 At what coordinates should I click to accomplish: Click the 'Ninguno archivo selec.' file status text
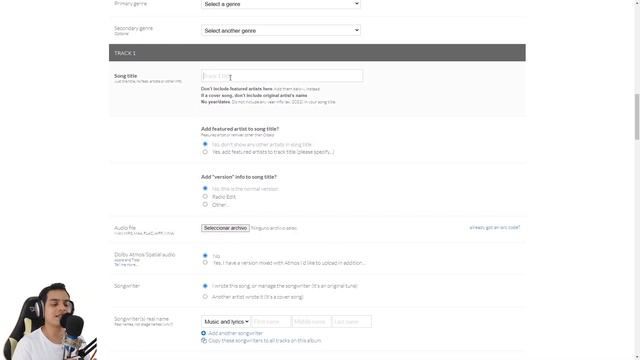274,228
